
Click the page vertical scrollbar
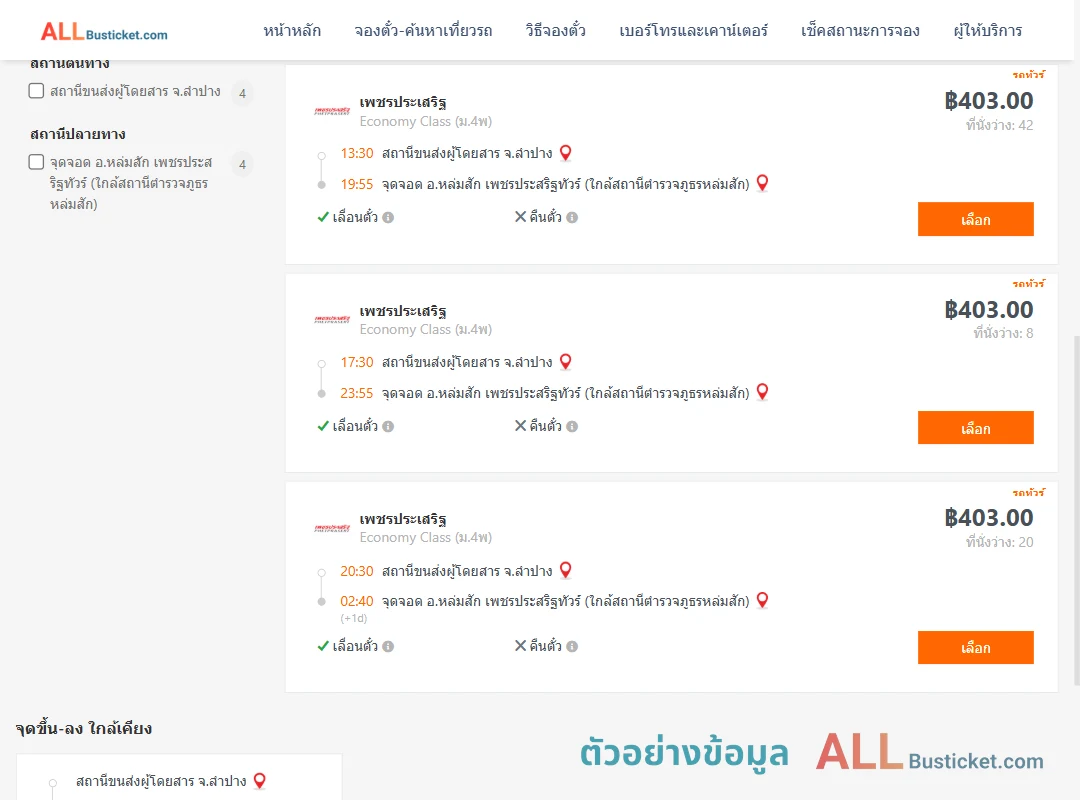(x=1077, y=510)
